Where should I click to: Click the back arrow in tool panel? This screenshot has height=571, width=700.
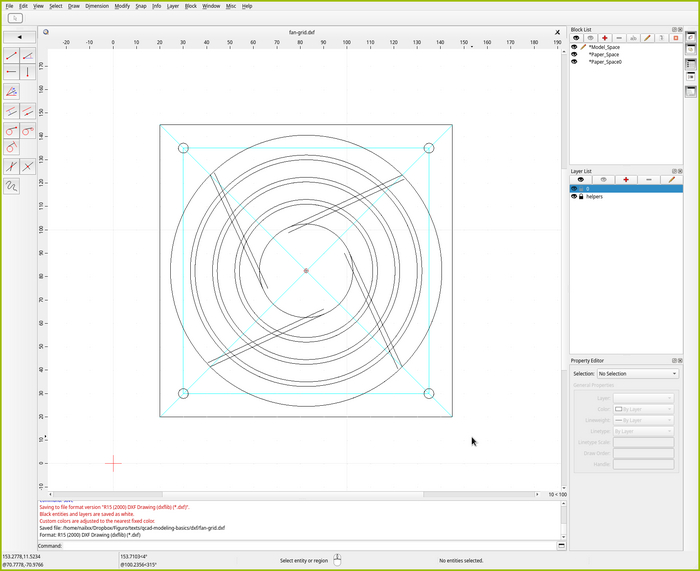pos(20,37)
